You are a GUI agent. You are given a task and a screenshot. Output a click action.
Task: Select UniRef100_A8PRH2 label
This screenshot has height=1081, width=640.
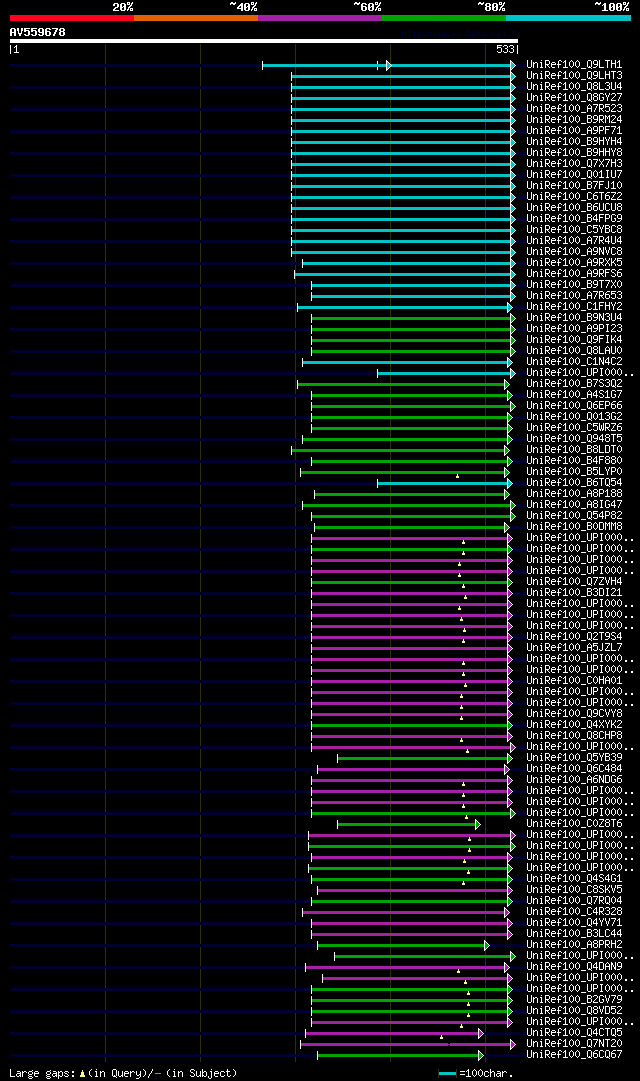click(574, 945)
